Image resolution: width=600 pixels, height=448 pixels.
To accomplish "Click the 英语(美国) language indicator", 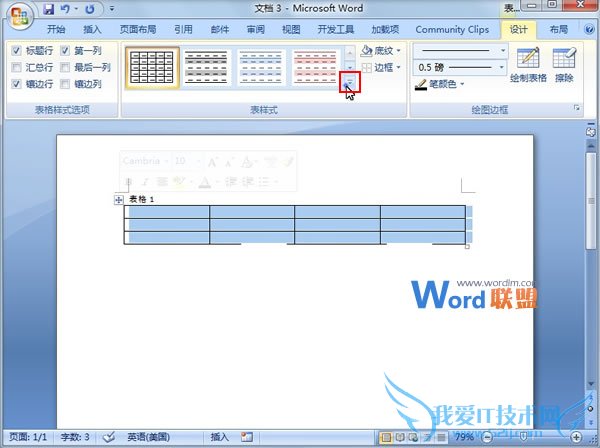I will [148, 437].
